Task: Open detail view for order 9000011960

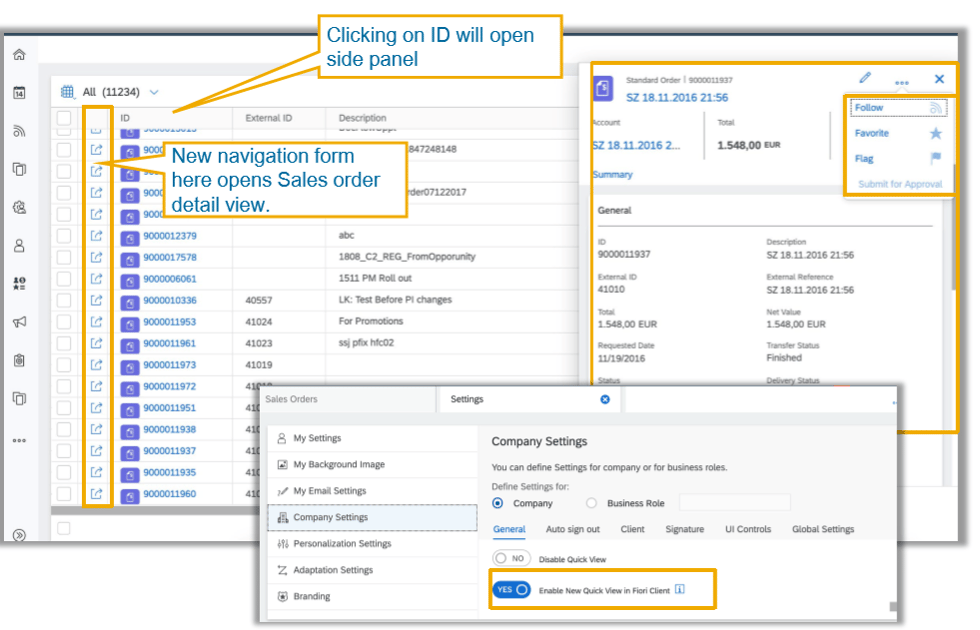Action: click(x=96, y=494)
